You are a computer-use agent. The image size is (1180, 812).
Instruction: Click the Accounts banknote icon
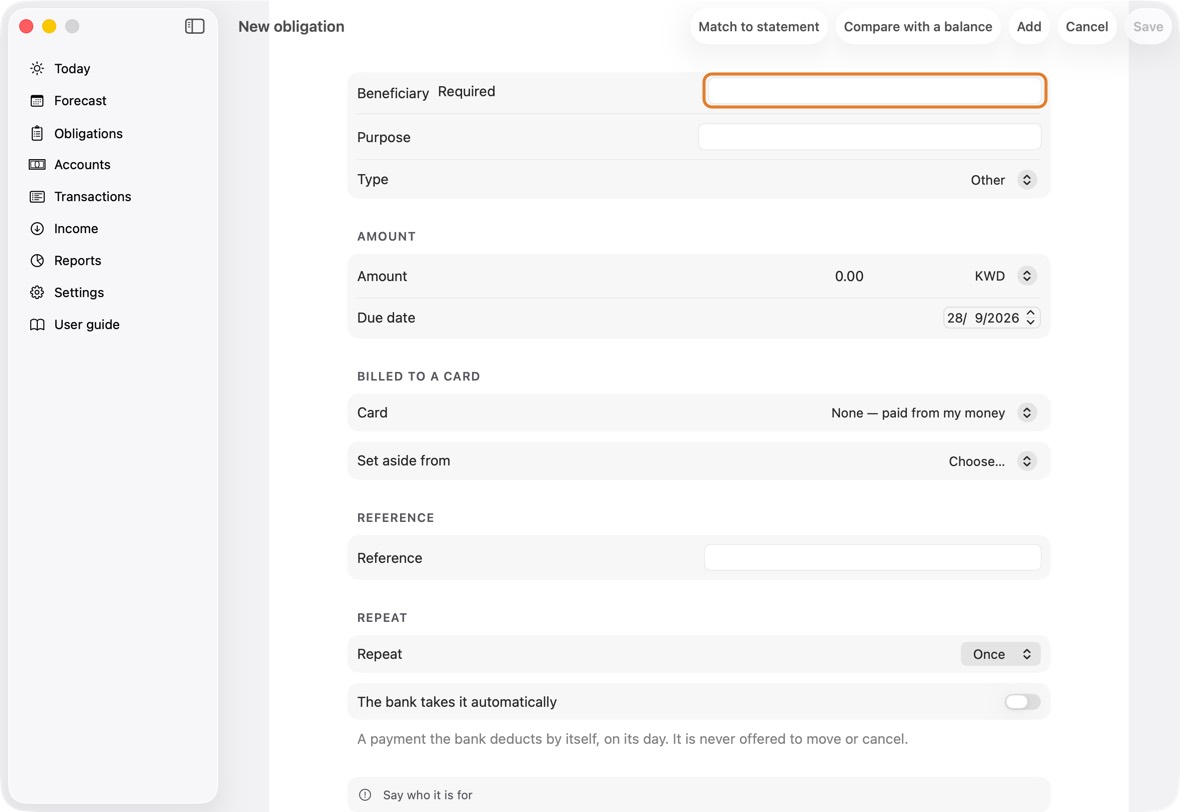pos(37,165)
